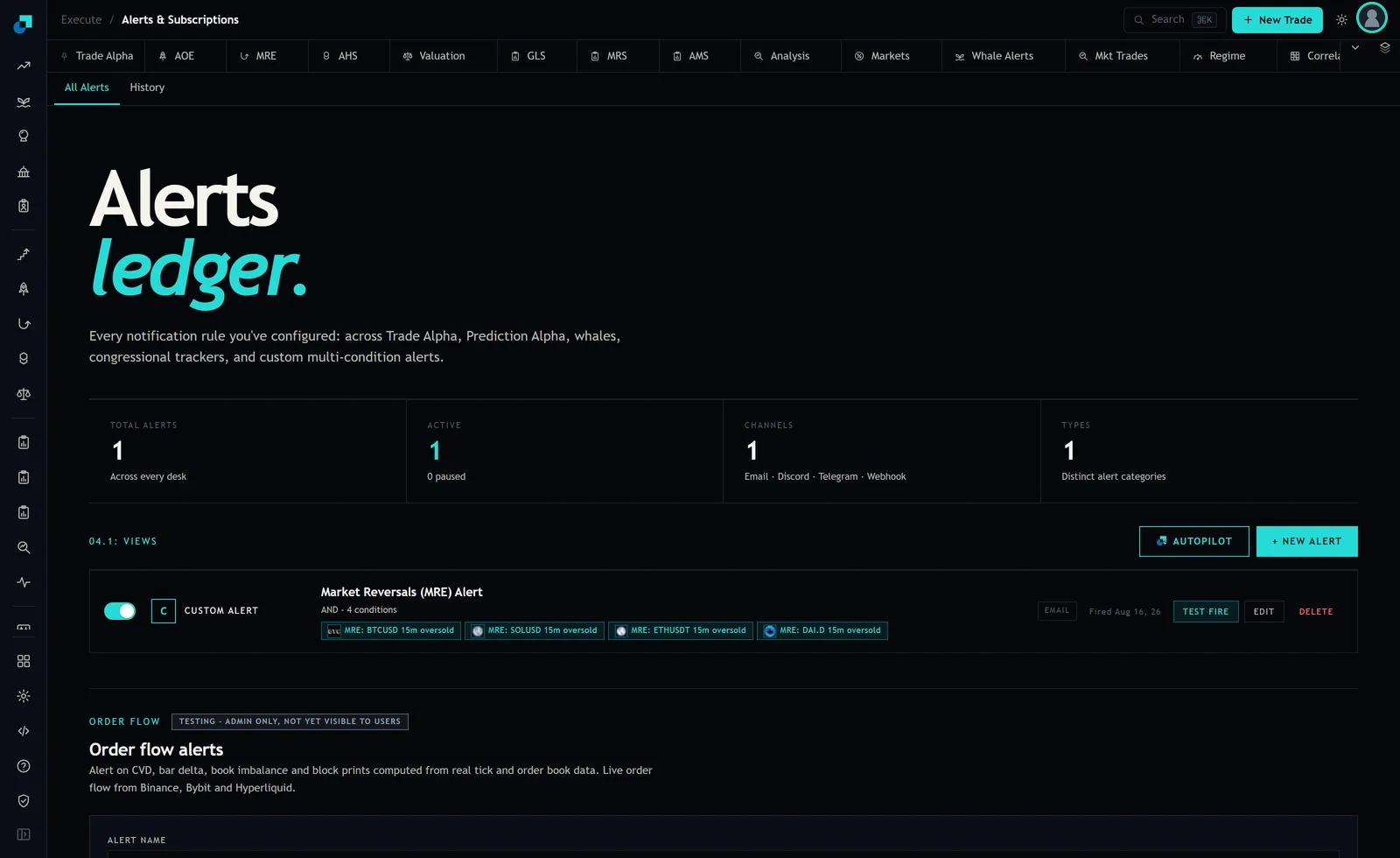Switch to the History tab
The height and width of the screenshot is (858, 1400).
point(147,88)
